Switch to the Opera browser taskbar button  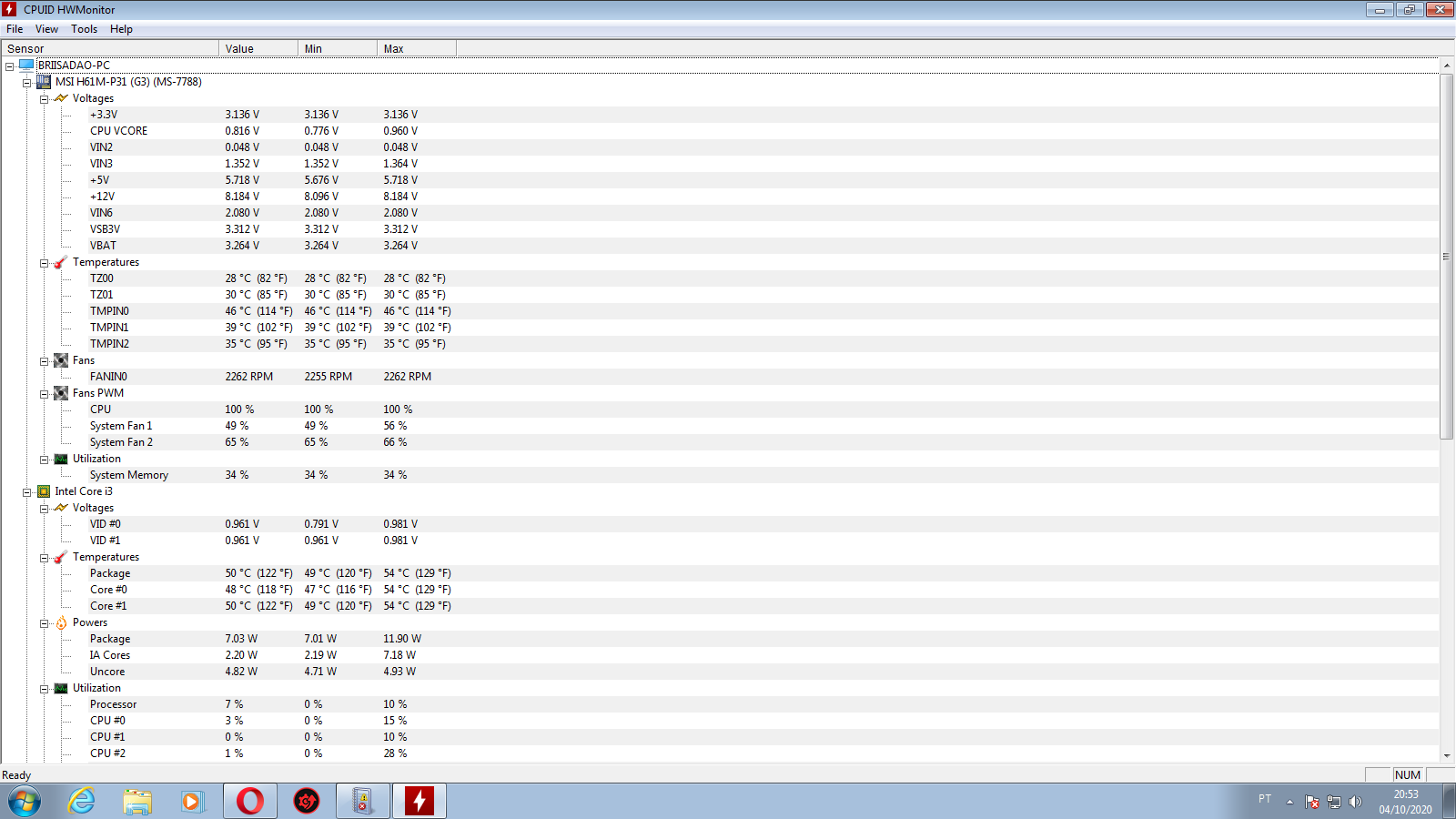pos(250,802)
